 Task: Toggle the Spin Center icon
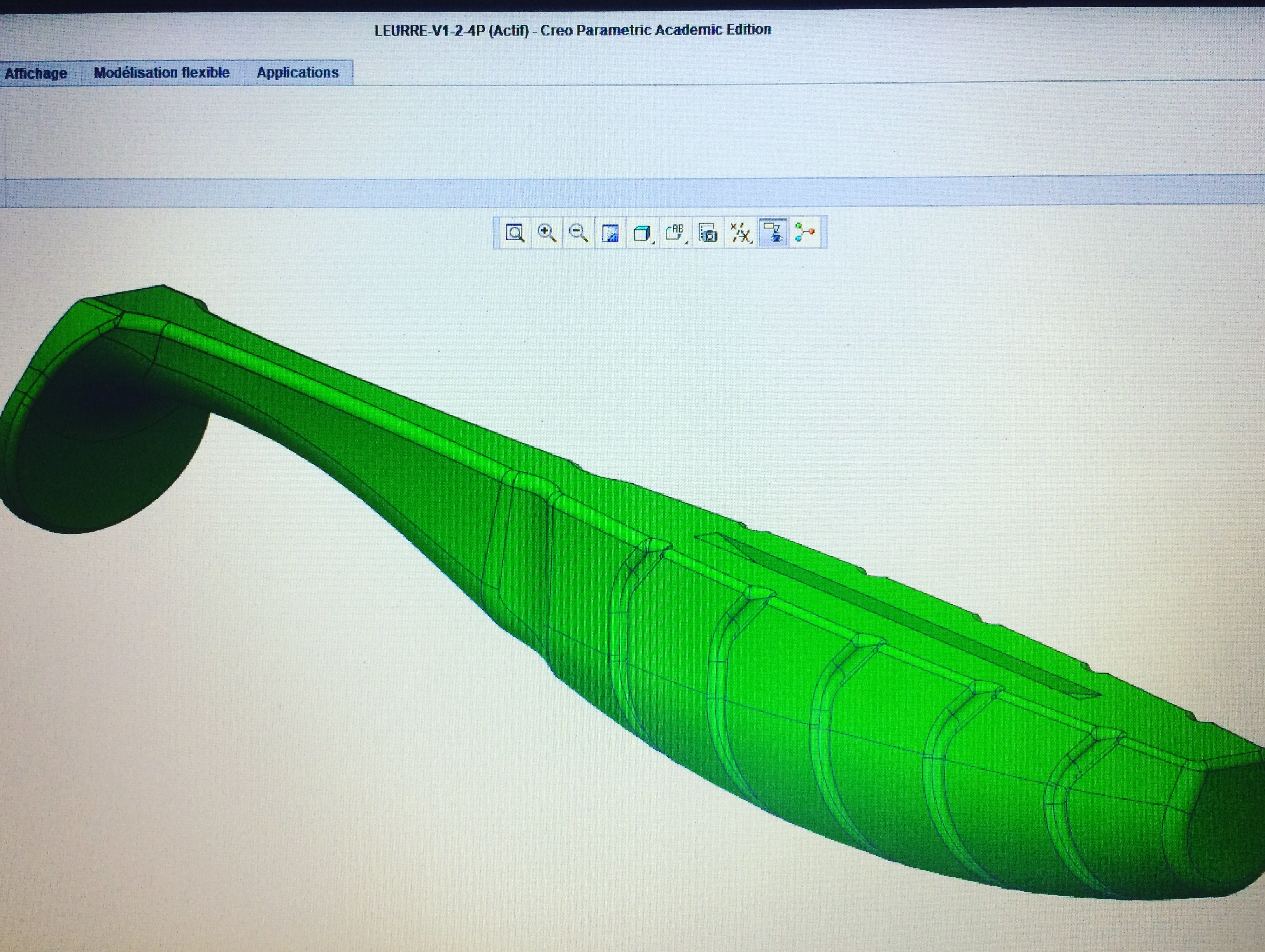tap(805, 233)
